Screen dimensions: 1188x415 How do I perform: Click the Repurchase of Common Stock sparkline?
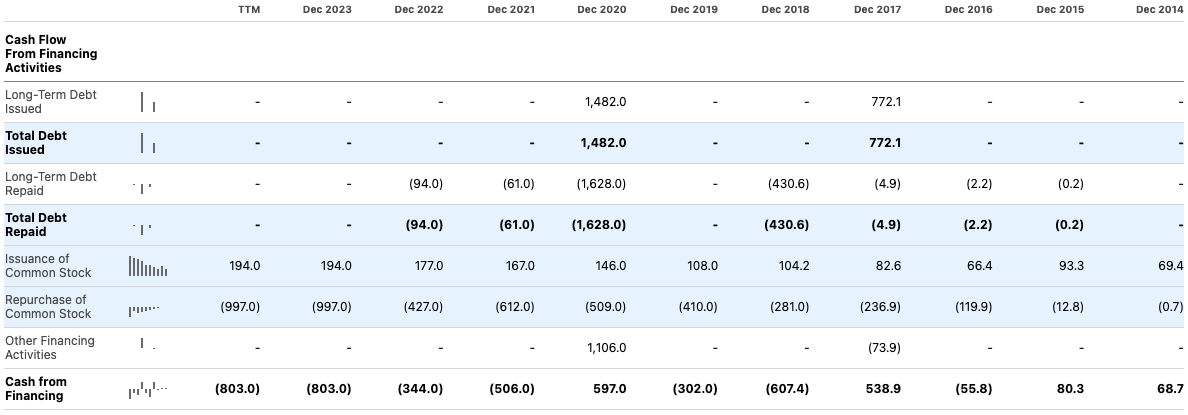click(x=144, y=310)
